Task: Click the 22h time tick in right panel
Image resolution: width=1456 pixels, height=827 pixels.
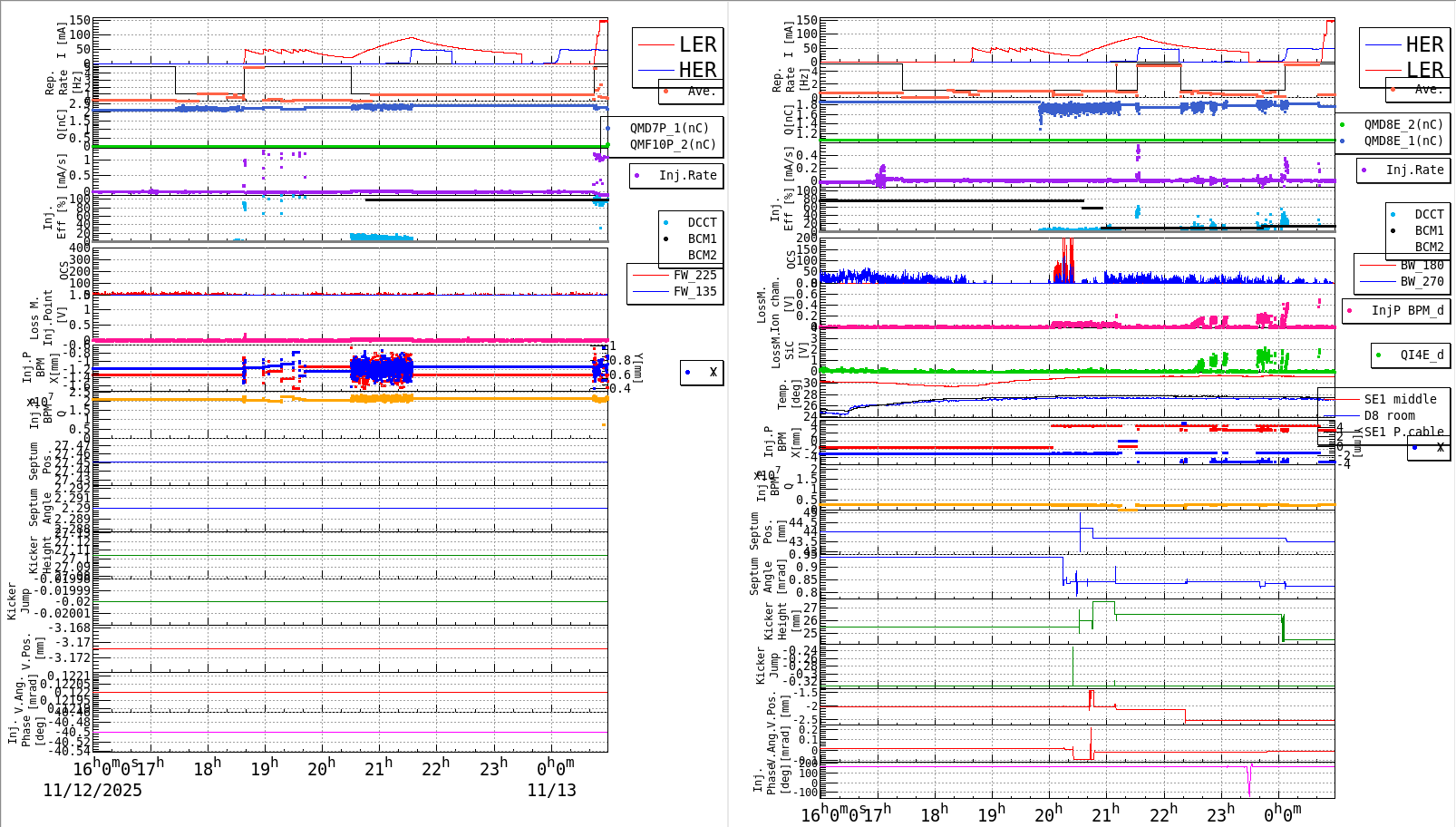Action: pos(1163,814)
